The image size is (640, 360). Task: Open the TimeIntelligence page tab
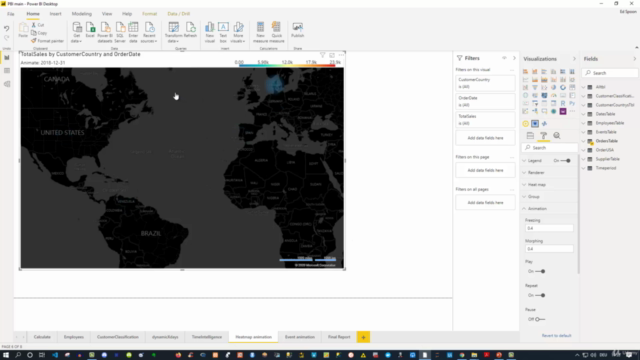pyautogui.click(x=207, y=337)
